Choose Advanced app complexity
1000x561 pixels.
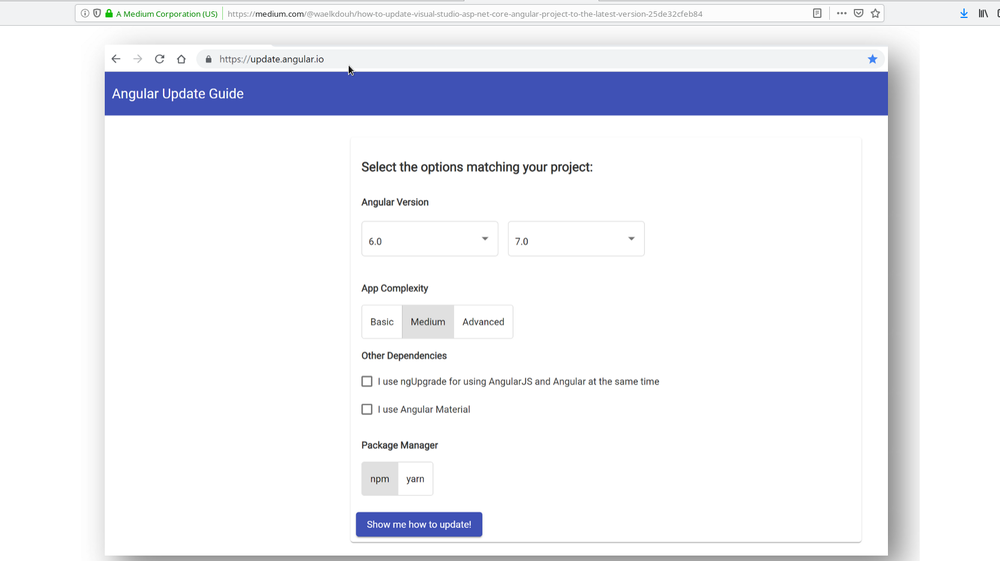coord(483,322)
